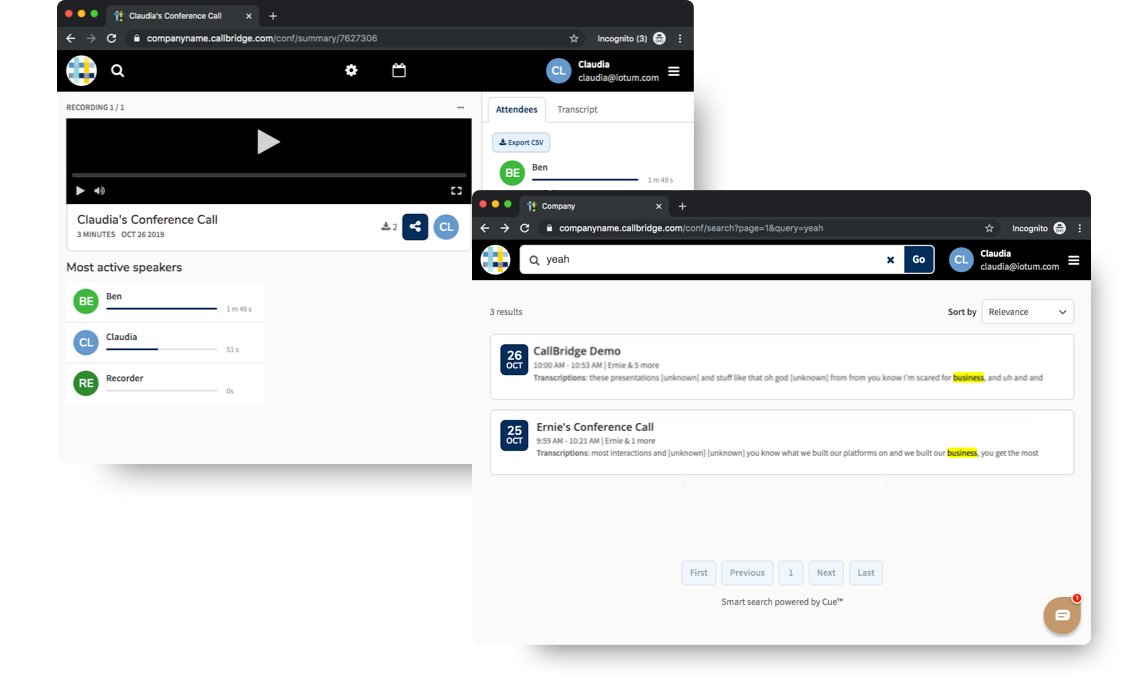Open the settings gear in the navbar
This screenshot has width=1140, height=700.
point(350,70)
